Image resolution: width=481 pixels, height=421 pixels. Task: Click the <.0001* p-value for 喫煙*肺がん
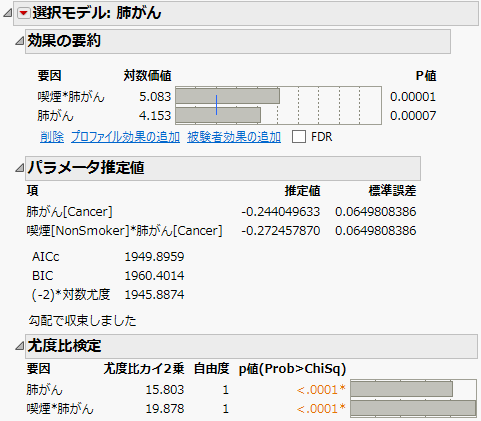point(321,409)
